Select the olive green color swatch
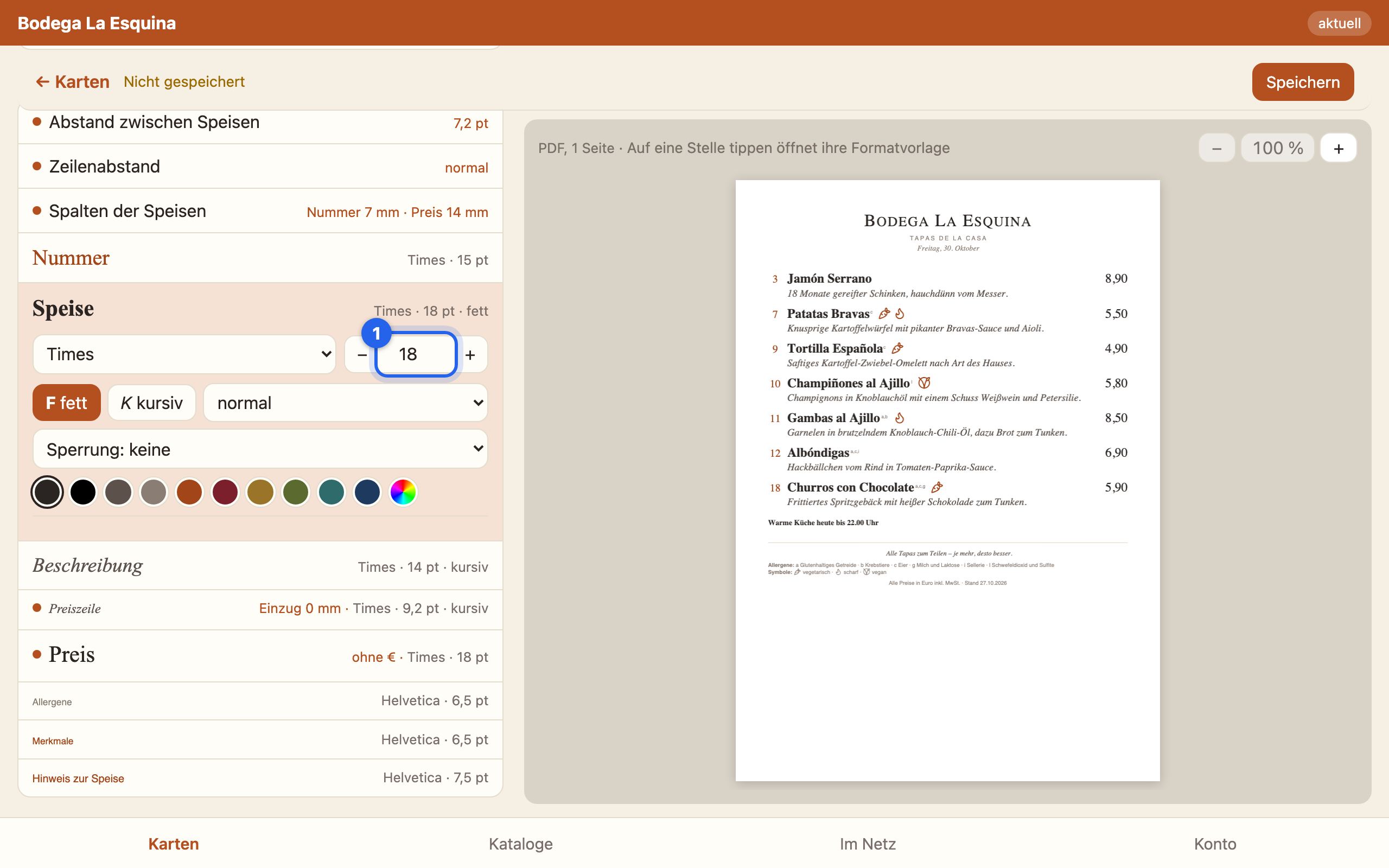 tap(296, 492)
